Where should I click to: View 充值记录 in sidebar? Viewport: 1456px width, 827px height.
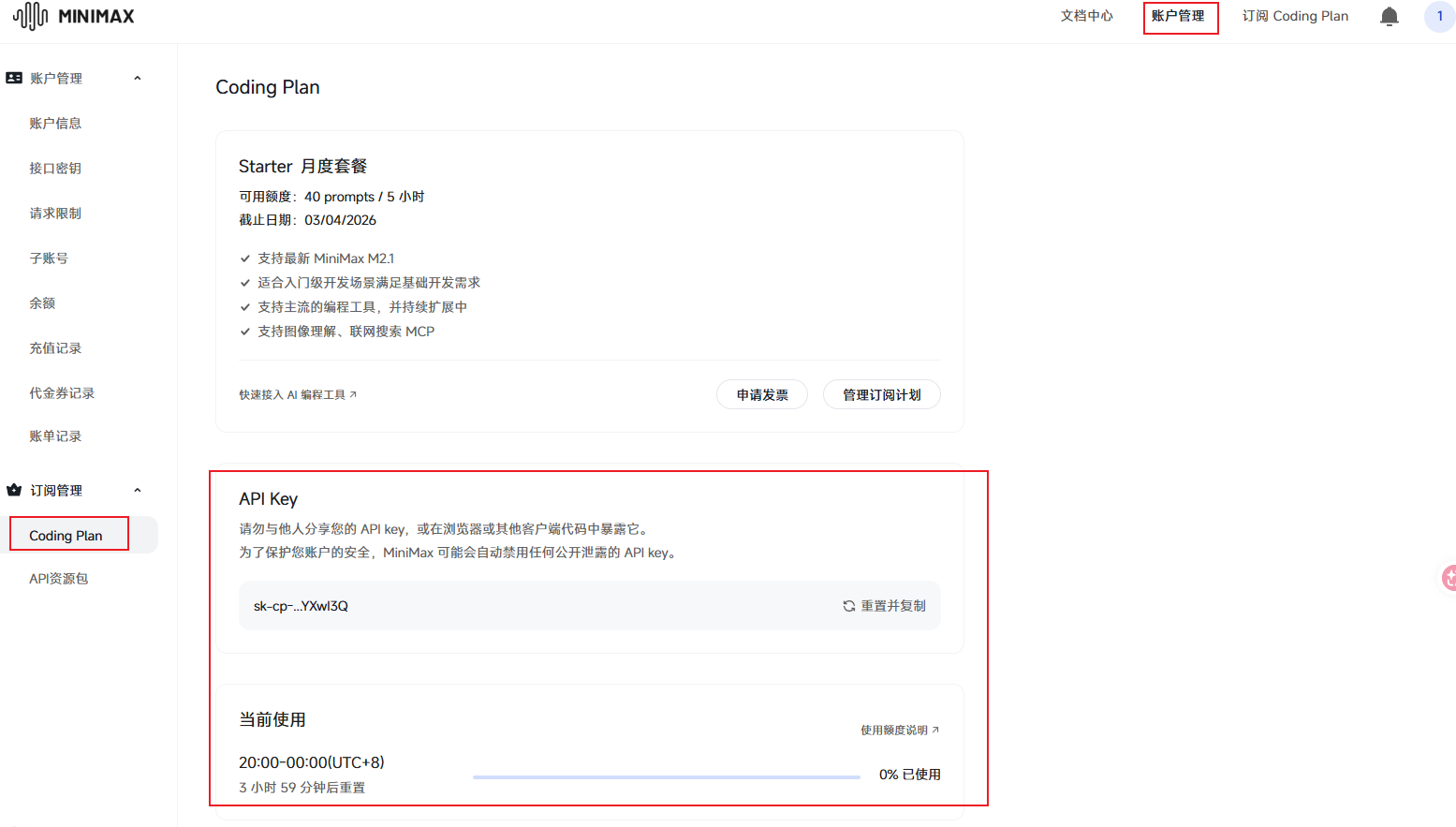pos(55,347)
